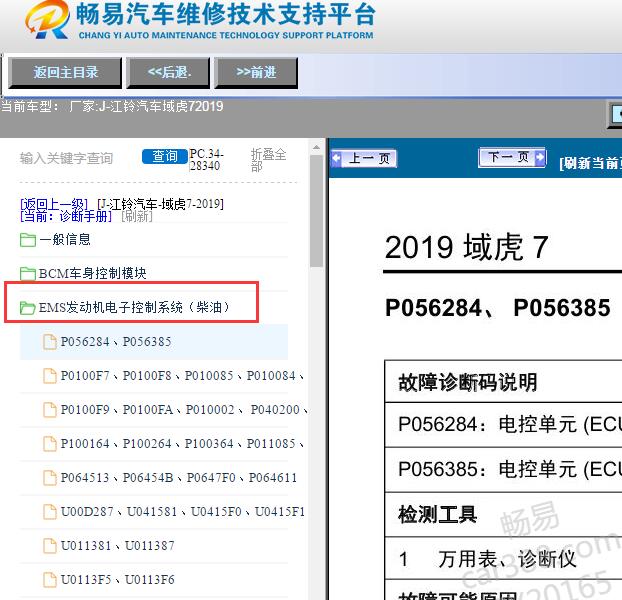Click the 当前:诊断手册 link
Image resolution: width=622 pixels, height=600 pixels.
[x=66, y=216]
